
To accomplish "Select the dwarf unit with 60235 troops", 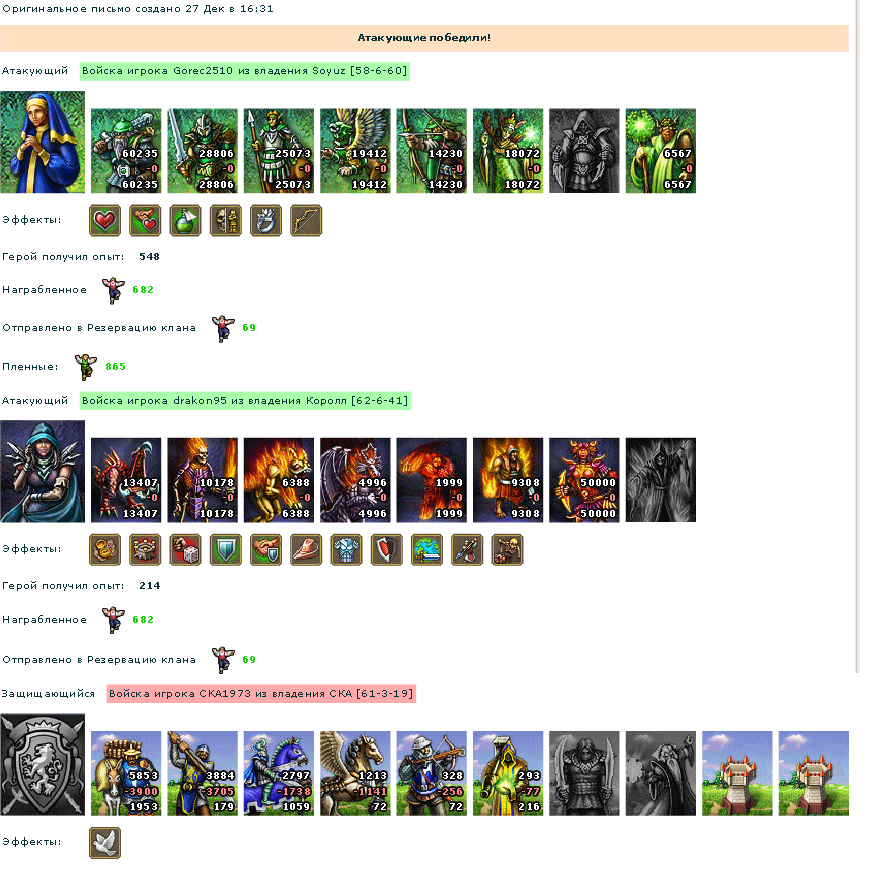I will pos(126,151).
